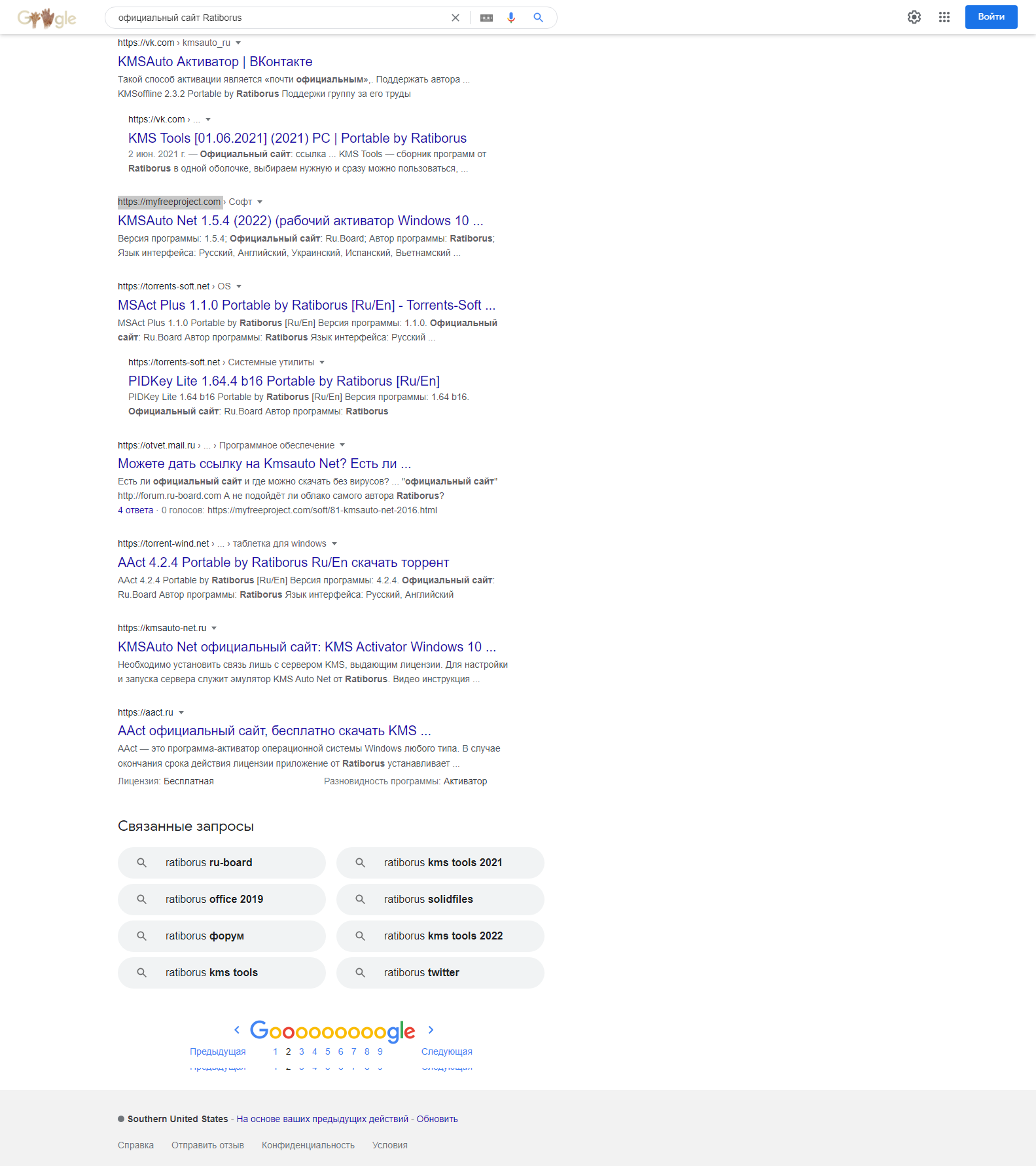The image size is (1036, 1166).
Task: Select related search 'ratiborus twitter'
Action: tap(440, 973)
